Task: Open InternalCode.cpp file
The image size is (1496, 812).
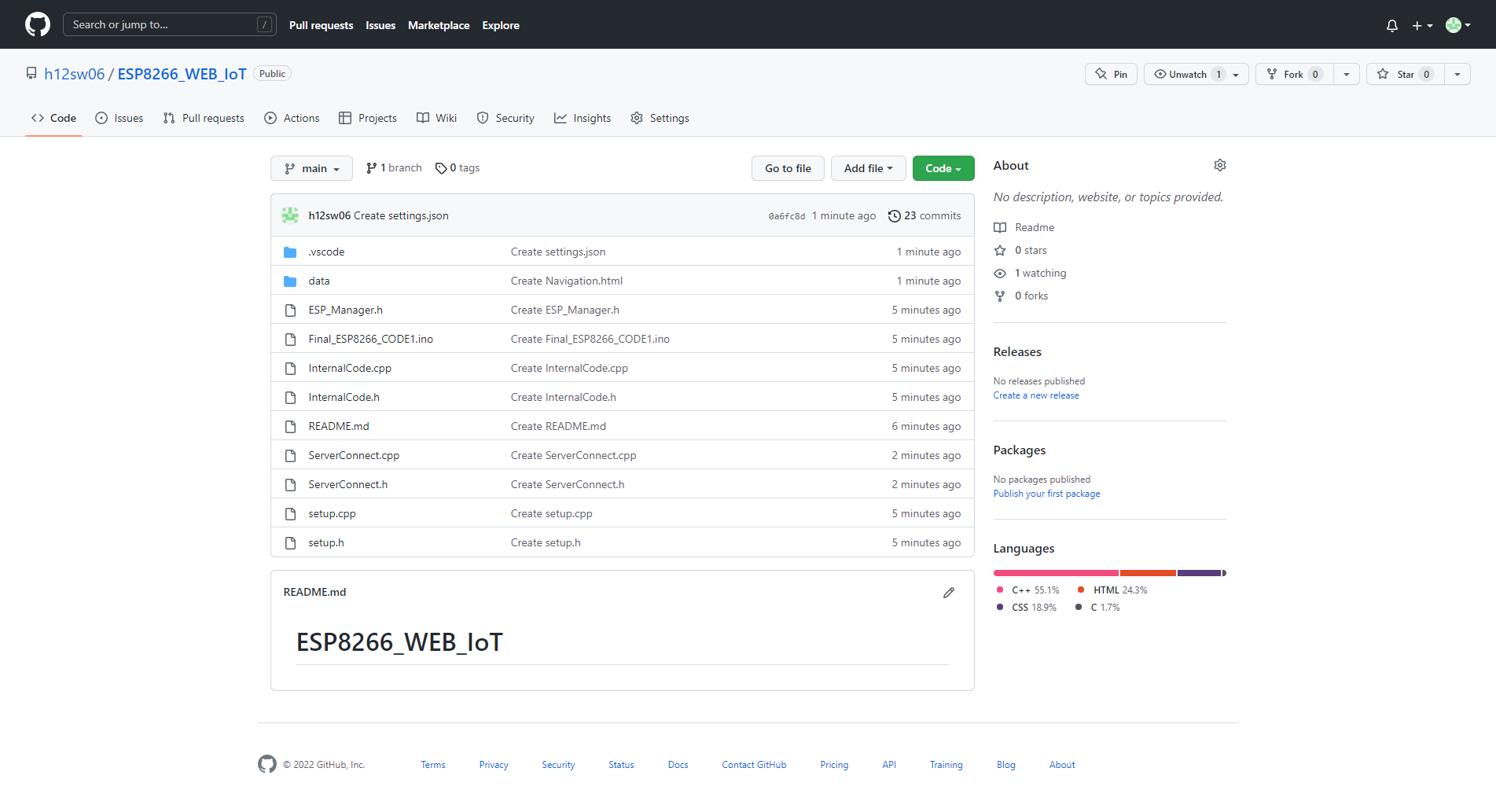Action: point(350,368)
